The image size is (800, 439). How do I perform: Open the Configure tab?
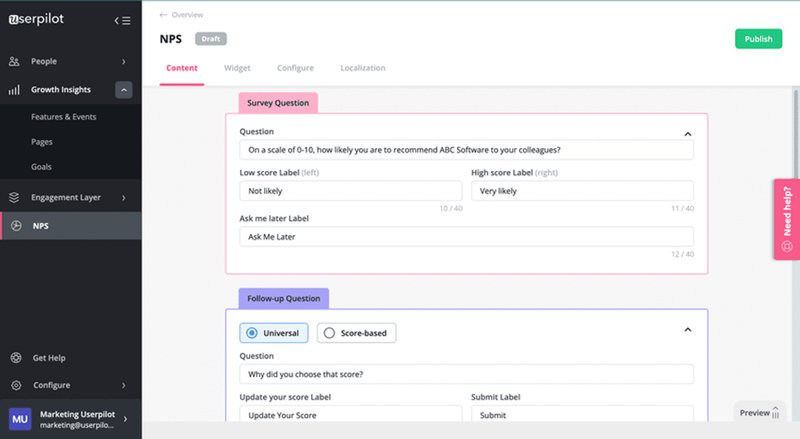tap(295, 68)
